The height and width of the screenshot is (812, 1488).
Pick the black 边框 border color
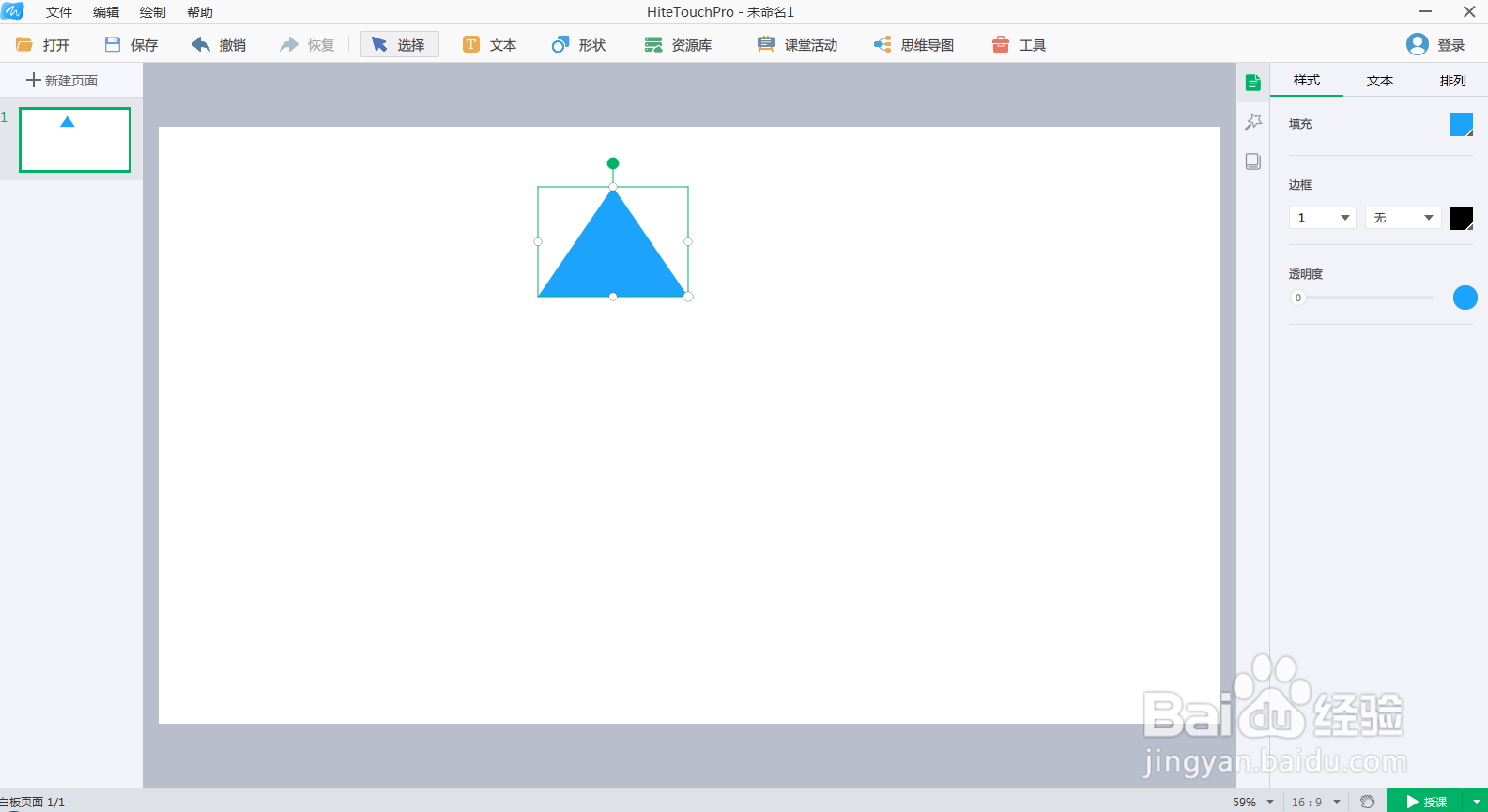click(1462, 218)
